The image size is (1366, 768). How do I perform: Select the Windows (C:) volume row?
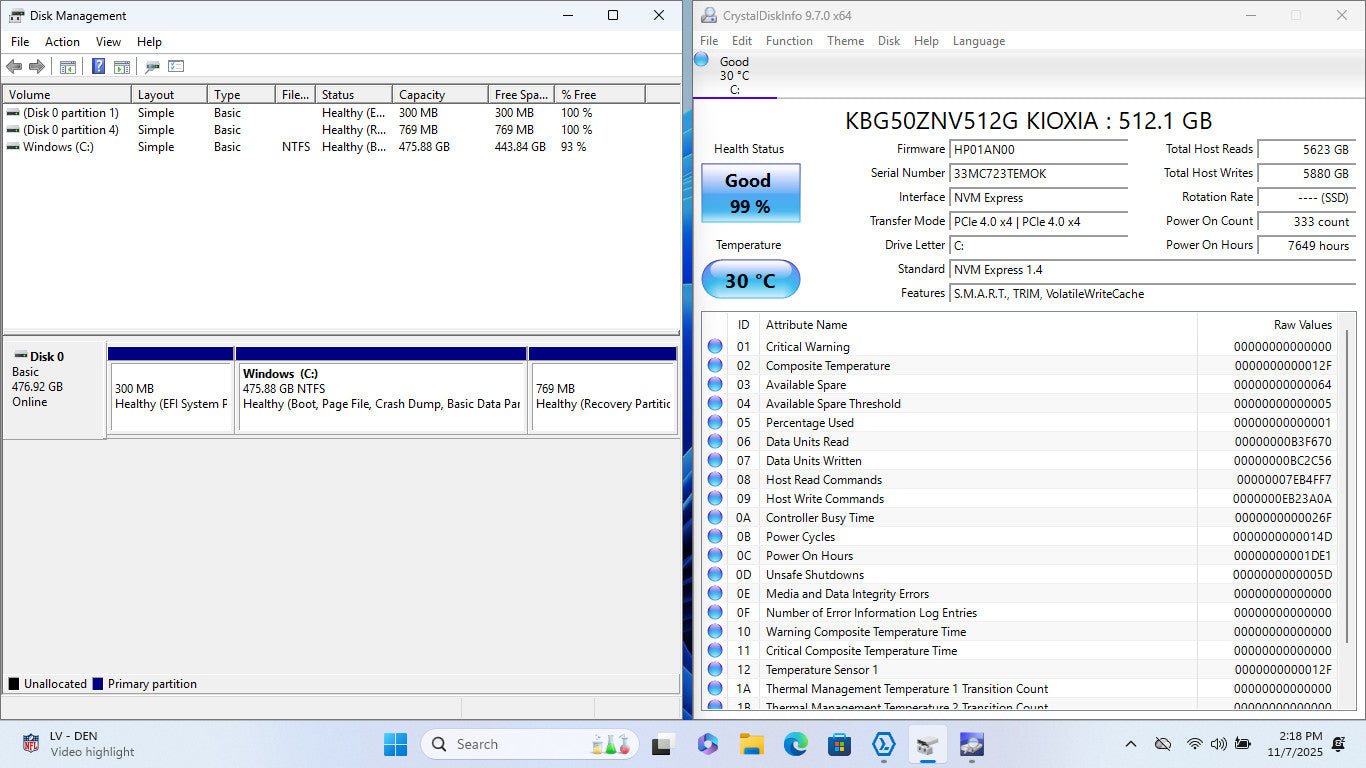point(58,147)
